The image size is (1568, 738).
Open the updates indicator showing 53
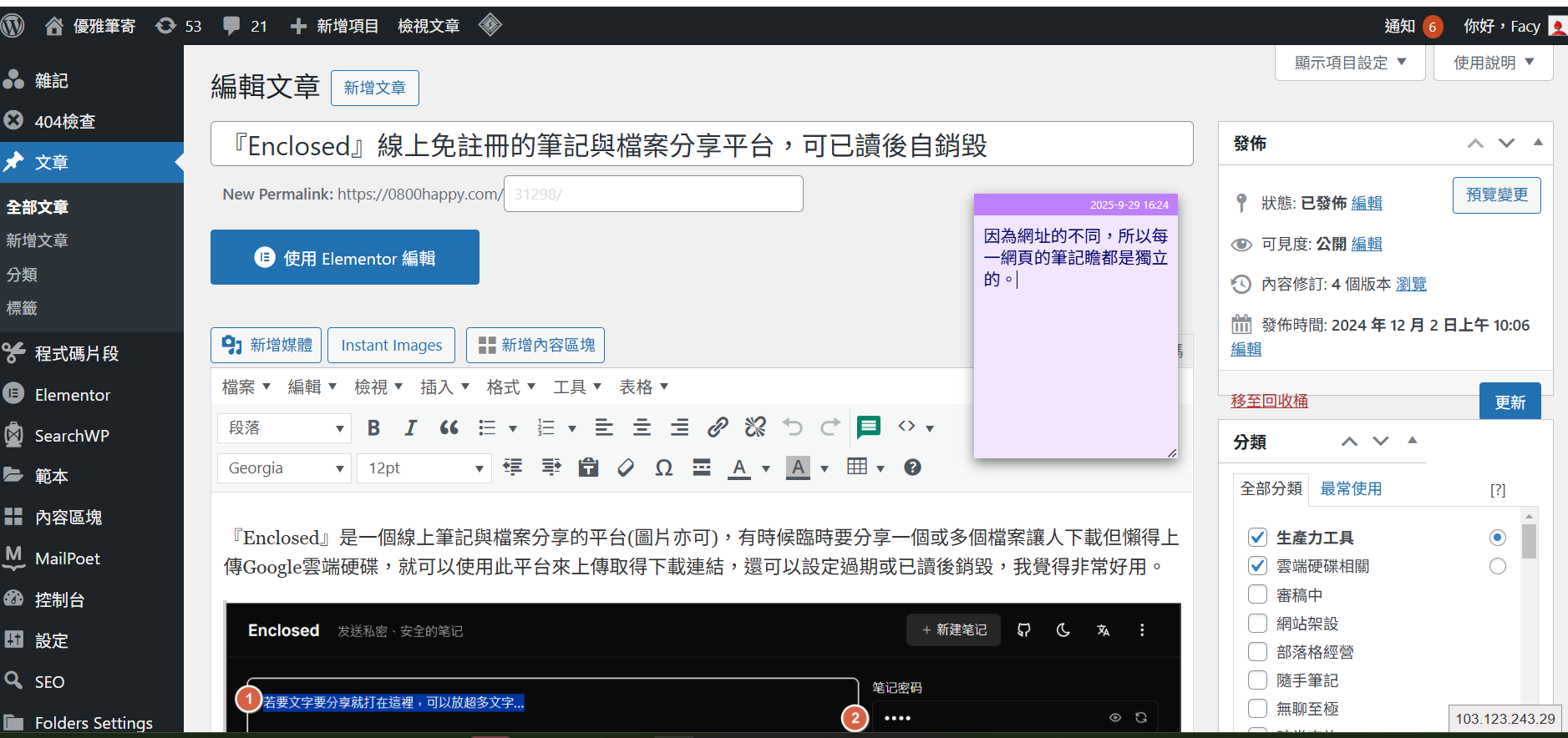pyautogui.click(x=178, y=26)
